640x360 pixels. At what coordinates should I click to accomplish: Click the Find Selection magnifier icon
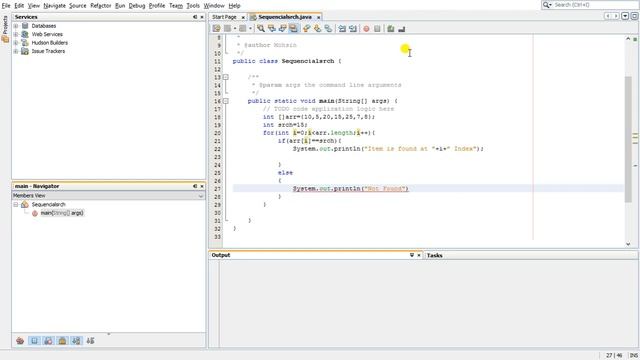coord(261,29)
